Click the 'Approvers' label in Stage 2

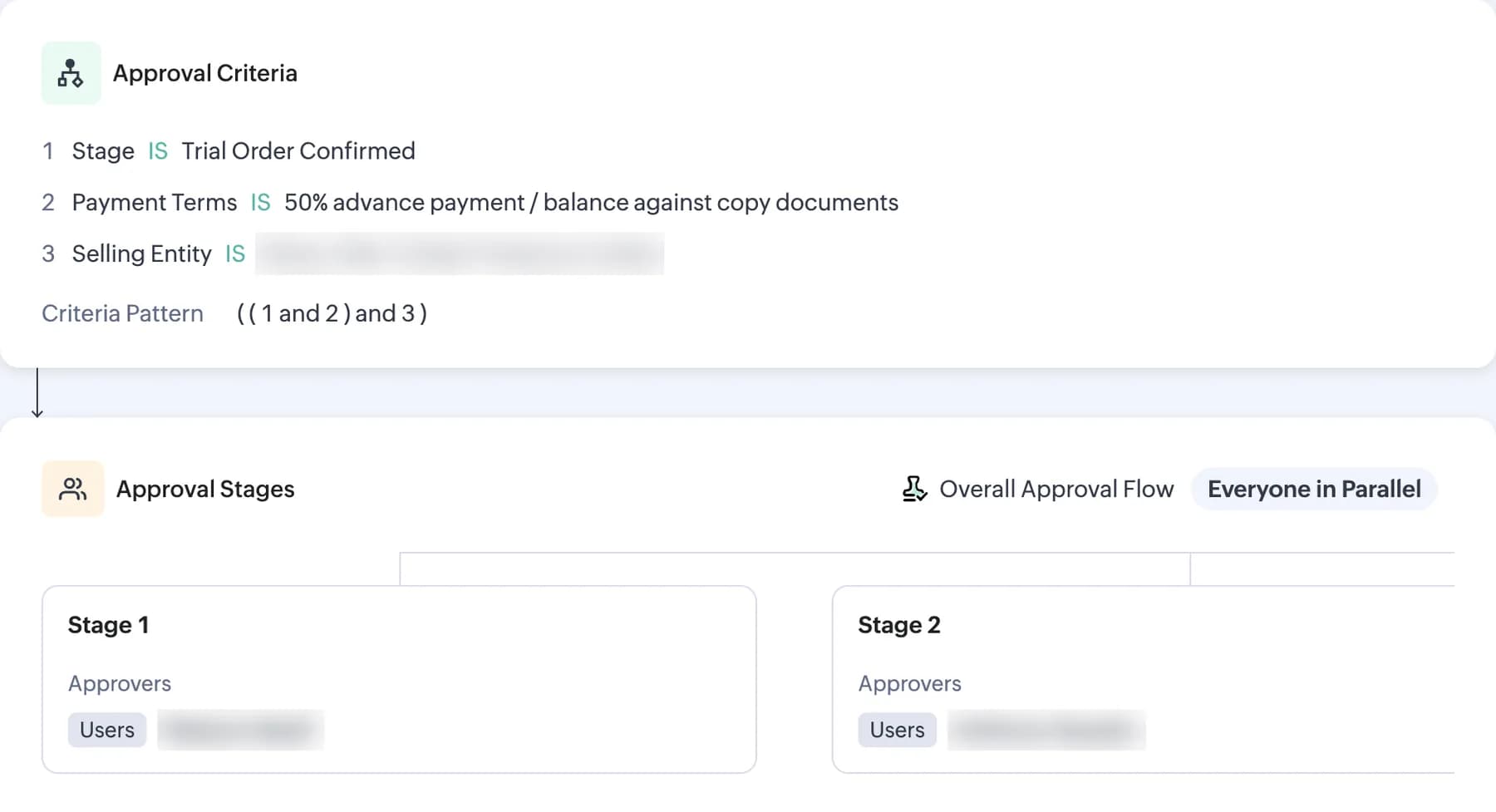coord(909,683)
